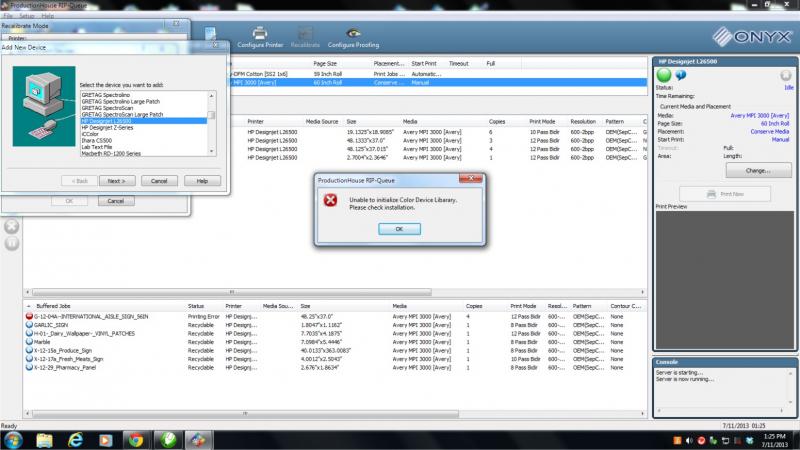Click OK in the error dialog
The image size is (800, 450).
coord(399,229)
